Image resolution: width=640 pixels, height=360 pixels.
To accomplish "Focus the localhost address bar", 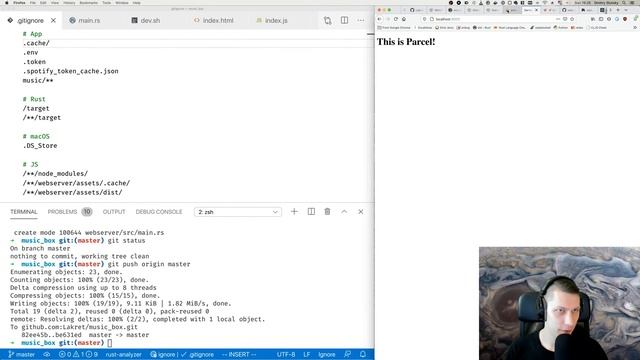I will [489, 19].
